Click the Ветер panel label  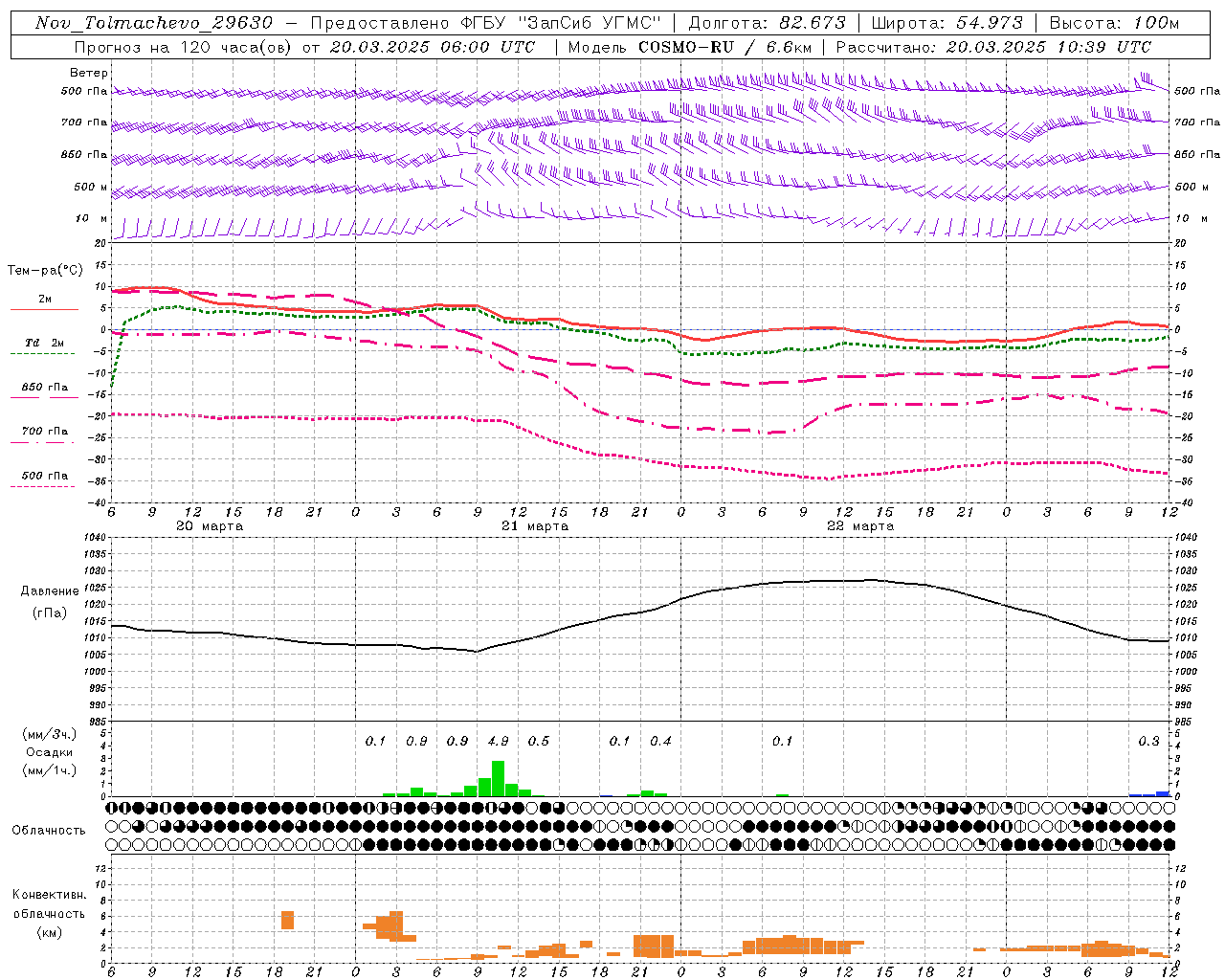tap(89, 73)
